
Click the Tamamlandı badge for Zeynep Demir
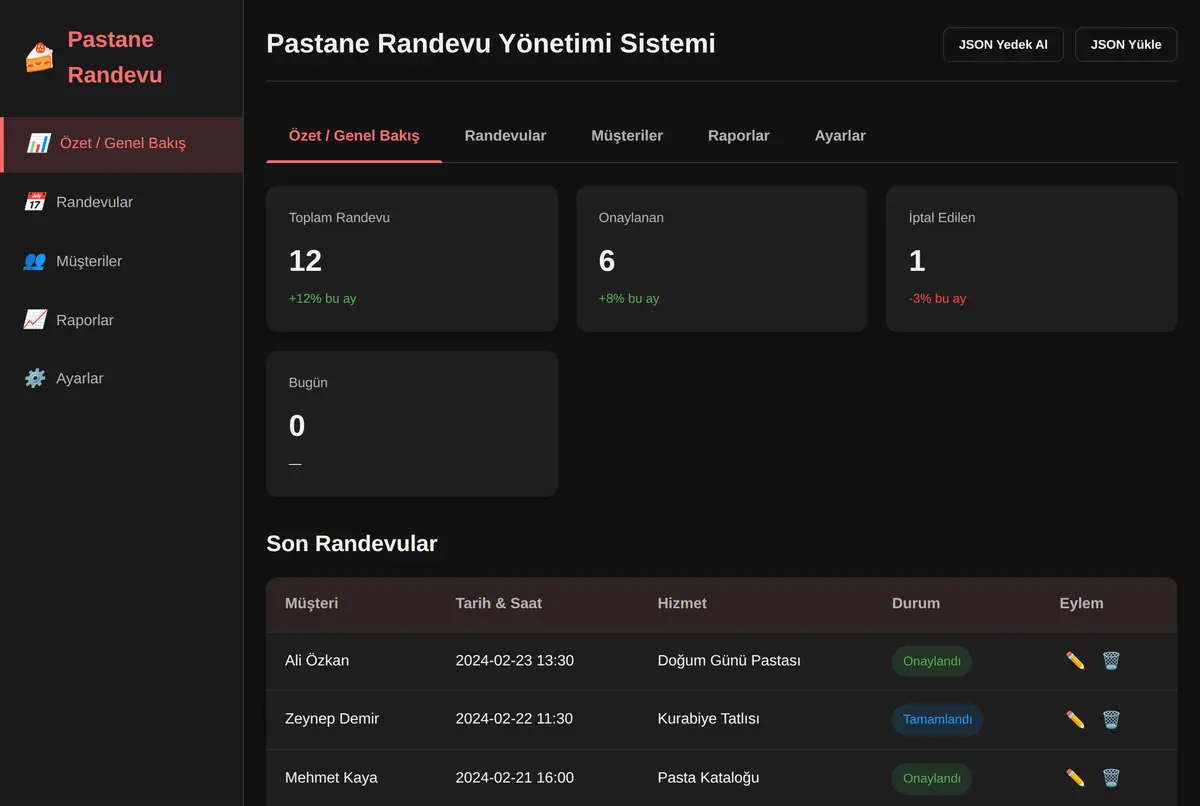pyautogui.click(x=938, y=720)
